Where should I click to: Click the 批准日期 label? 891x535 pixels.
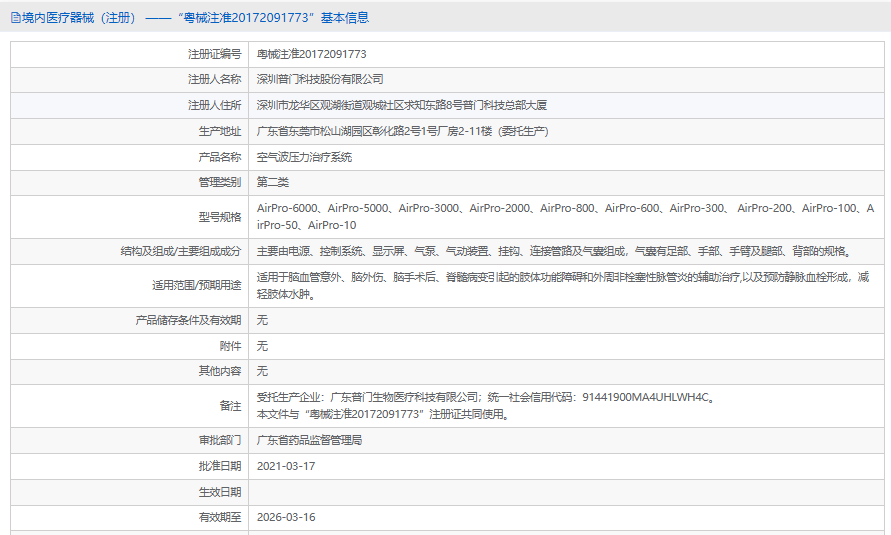[x=220, y=467]
